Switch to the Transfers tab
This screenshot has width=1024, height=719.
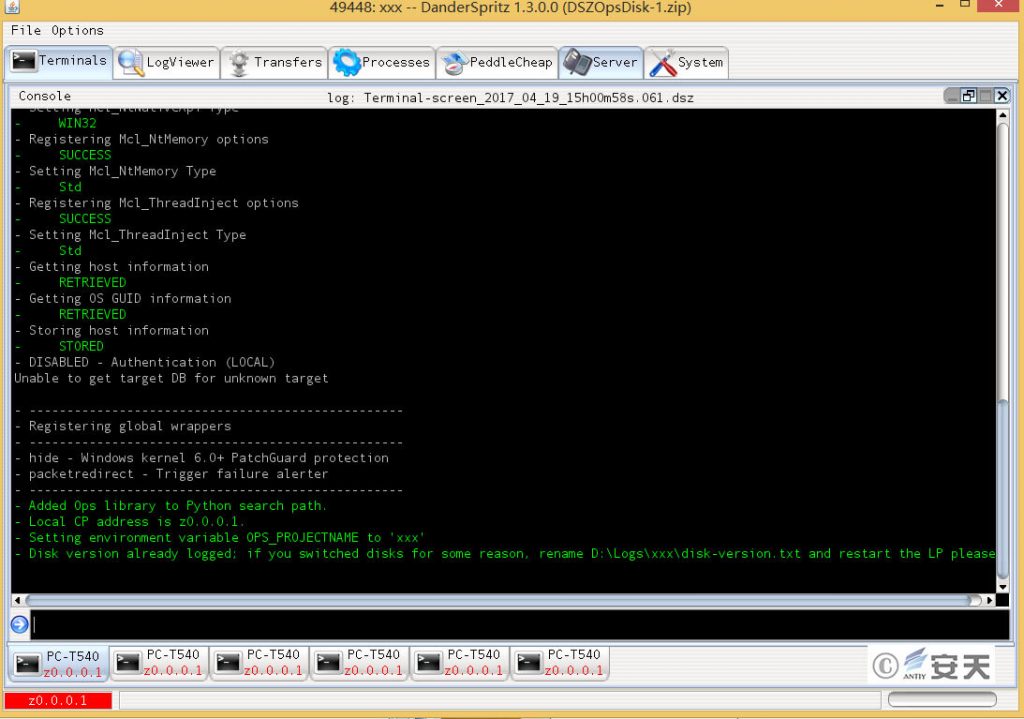pos(274,62)
